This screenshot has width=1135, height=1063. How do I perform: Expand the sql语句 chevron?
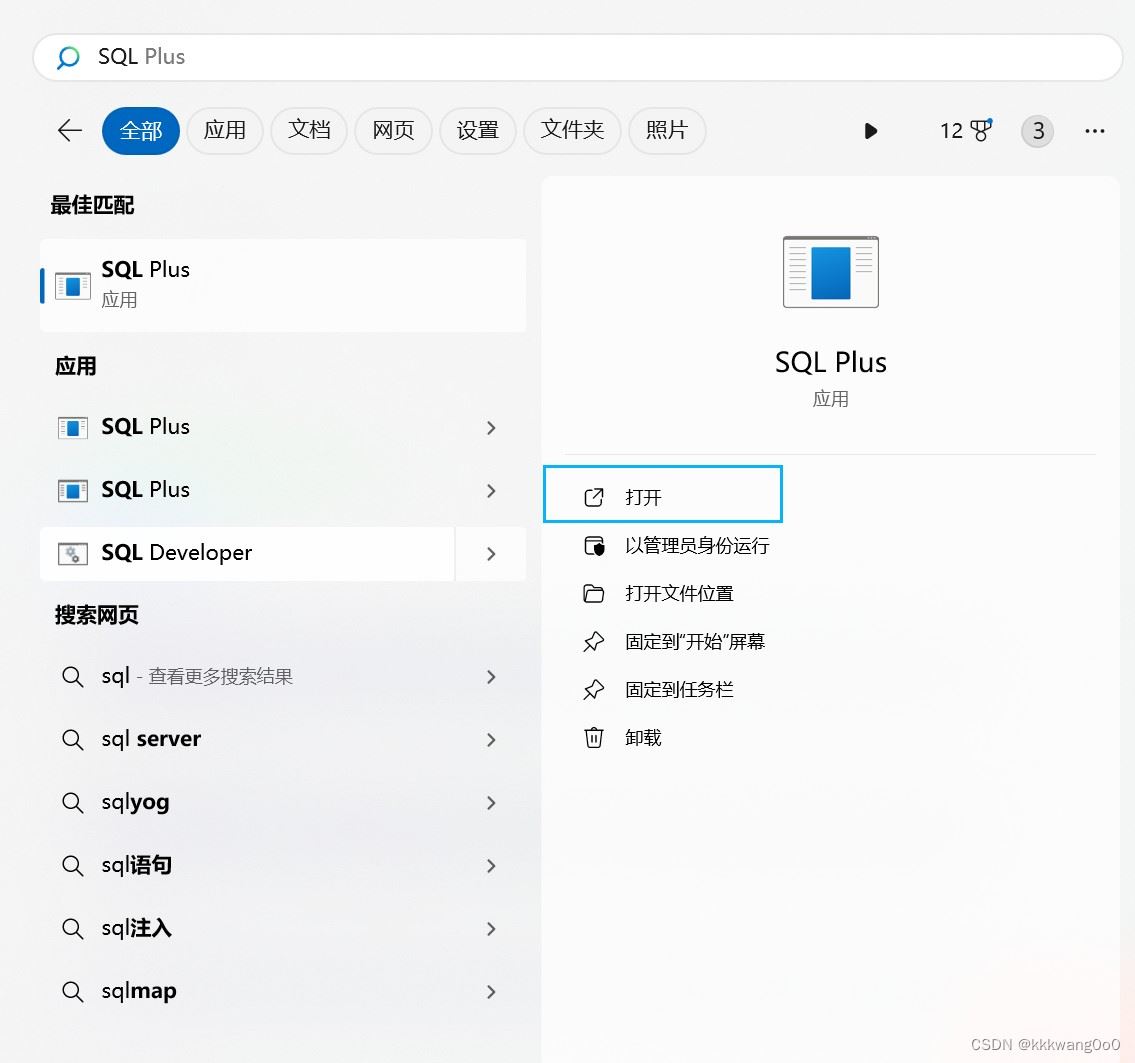[491, 865]
